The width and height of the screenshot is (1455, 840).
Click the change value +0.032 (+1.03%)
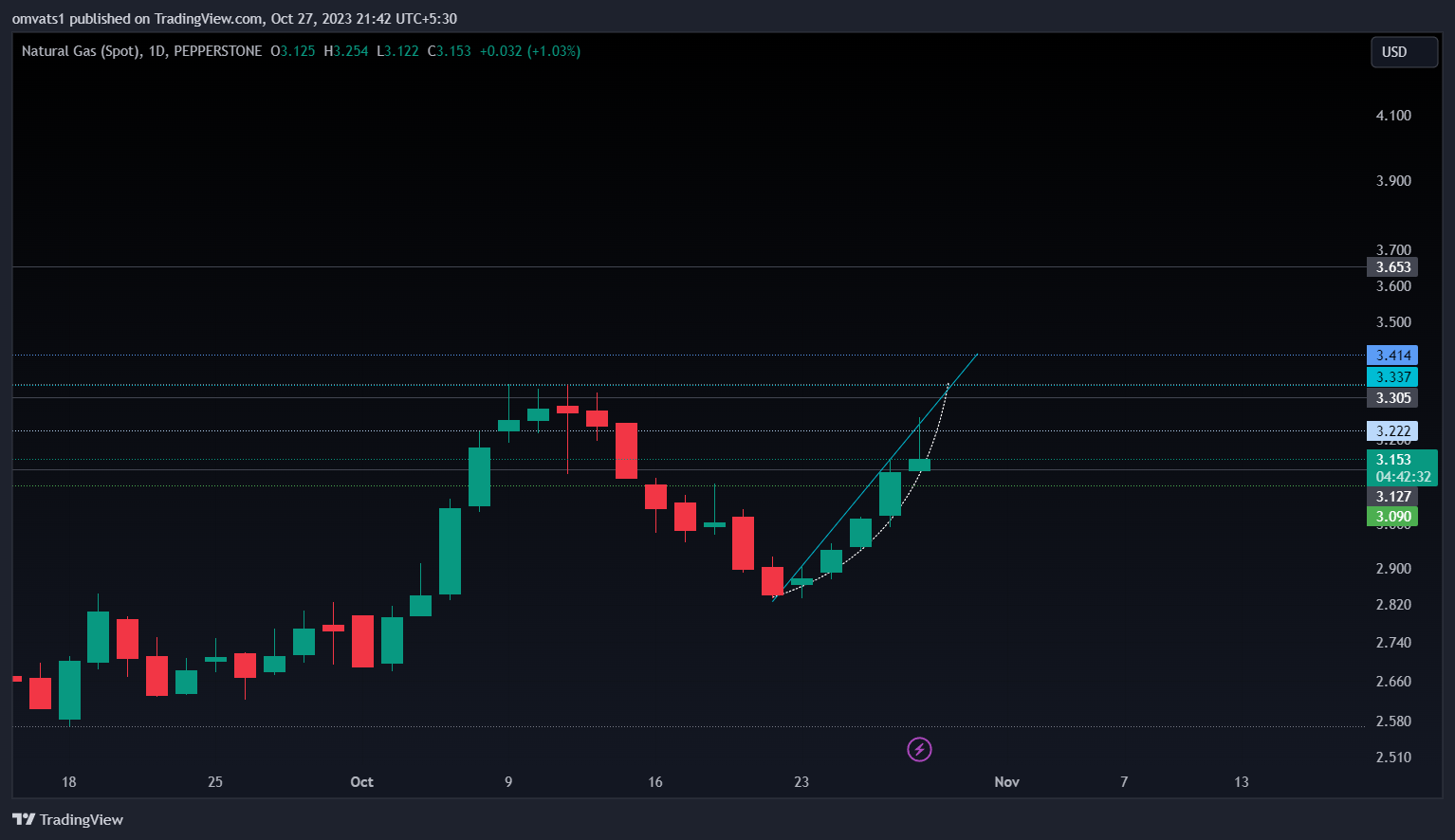coord(530,51)
